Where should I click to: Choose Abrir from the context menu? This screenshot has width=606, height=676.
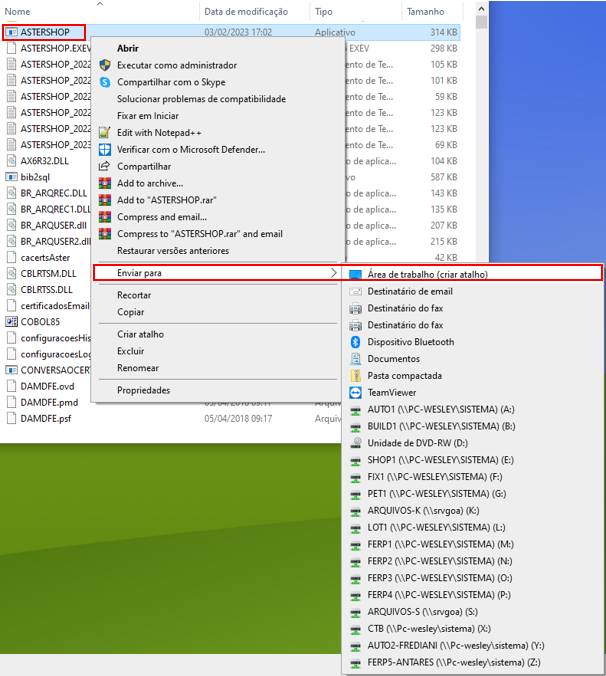pos(128,48)
